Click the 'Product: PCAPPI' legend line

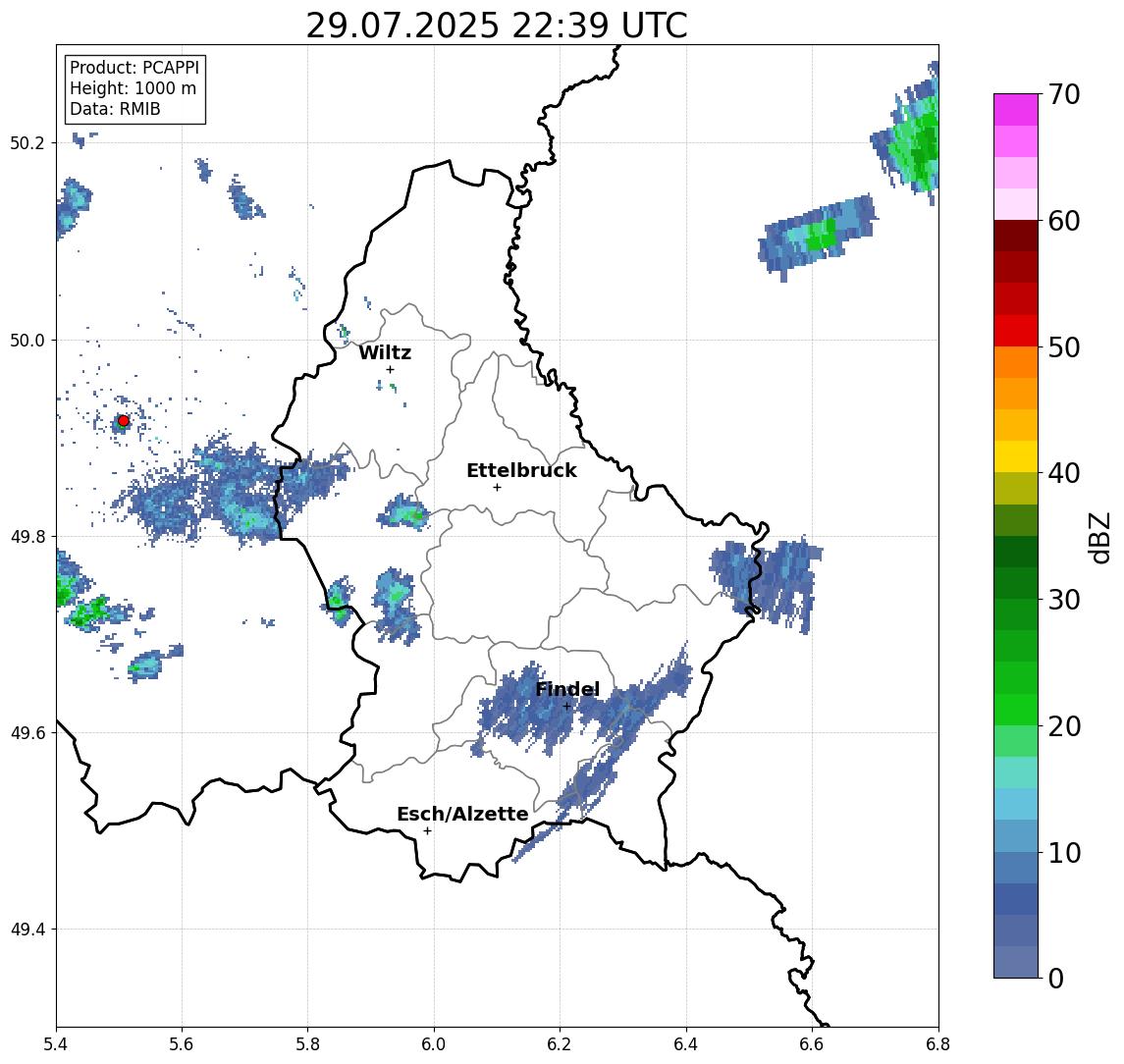(x=134, y=68)
